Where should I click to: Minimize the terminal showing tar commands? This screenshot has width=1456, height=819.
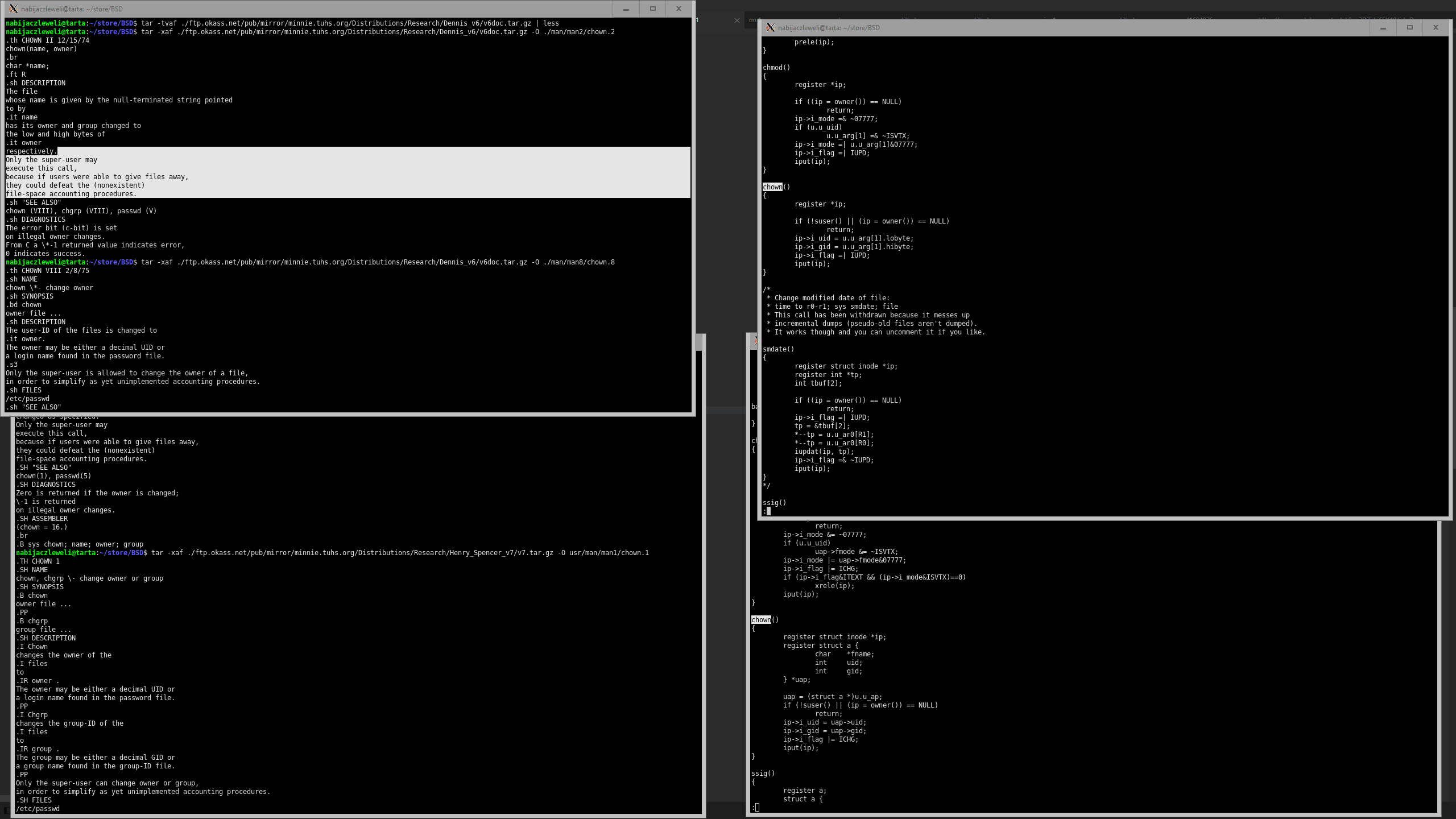(626, 9)
